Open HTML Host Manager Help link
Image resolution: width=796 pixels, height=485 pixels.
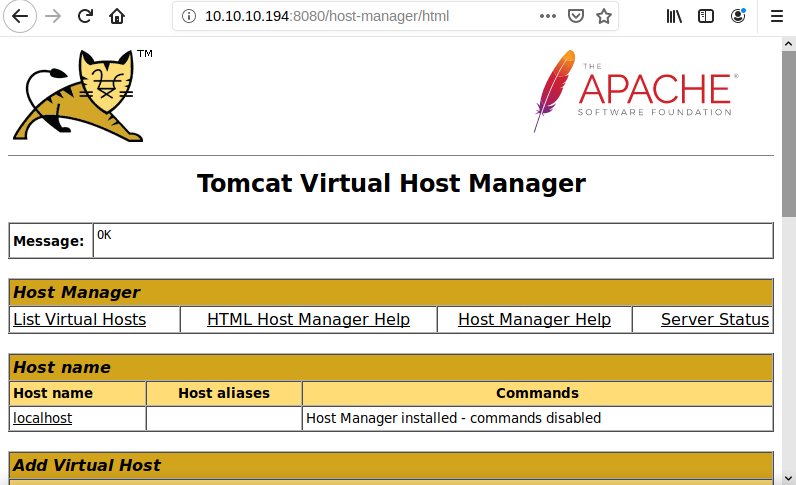[308, 319]
